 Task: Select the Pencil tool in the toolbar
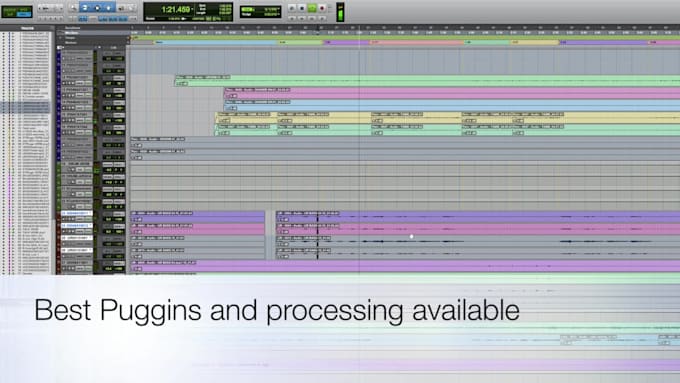(132, 8)
